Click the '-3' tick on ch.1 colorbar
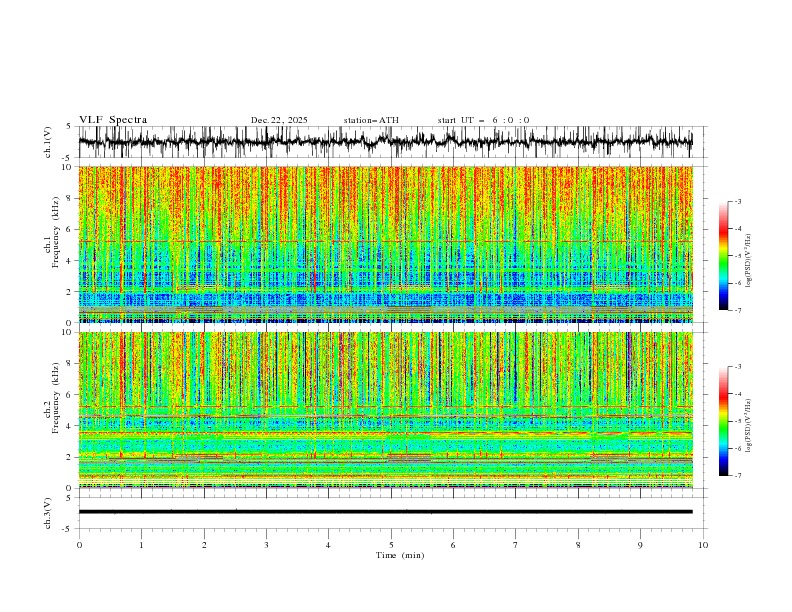This screenshot has width=792, height=612. pyautogui.click(x=738, y=201)
